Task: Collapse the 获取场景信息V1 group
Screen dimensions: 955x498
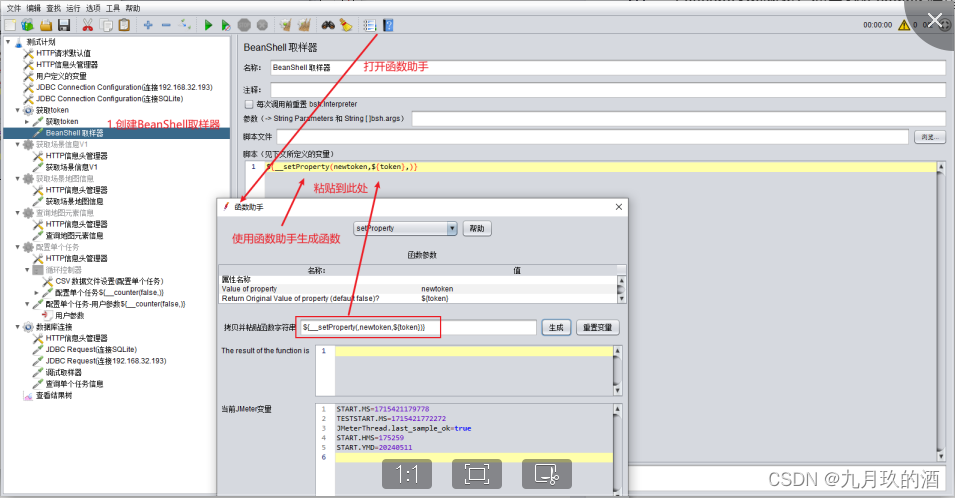Action: click(18, 144)
